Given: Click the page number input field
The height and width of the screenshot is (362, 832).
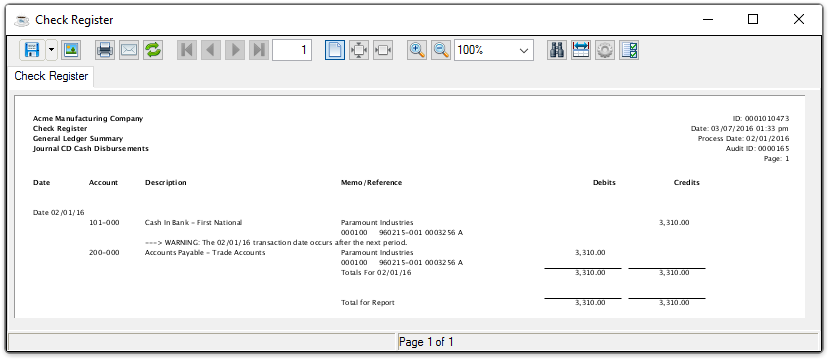Looking at the screenshot, I should 292,50.
